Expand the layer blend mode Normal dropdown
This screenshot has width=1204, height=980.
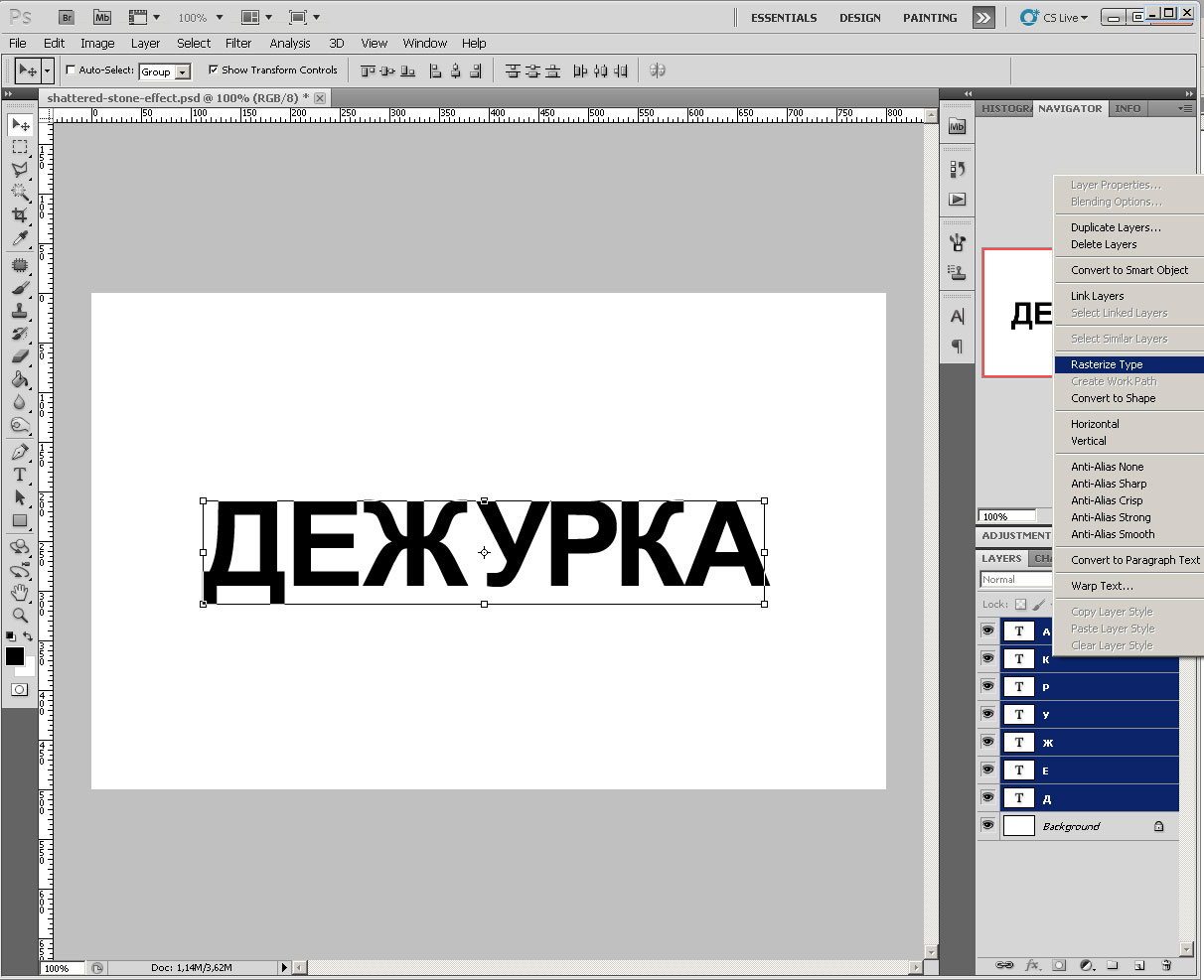1015,580
